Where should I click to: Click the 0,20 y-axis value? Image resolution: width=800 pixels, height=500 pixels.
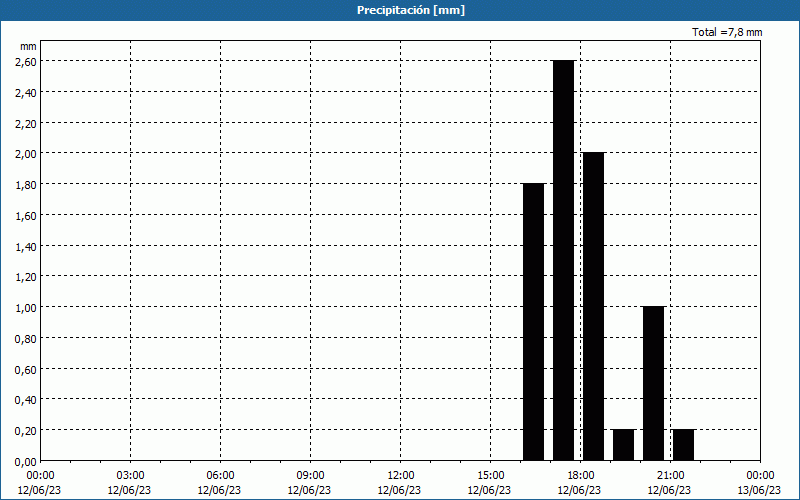pyautogui.click(x=26, y=431)
